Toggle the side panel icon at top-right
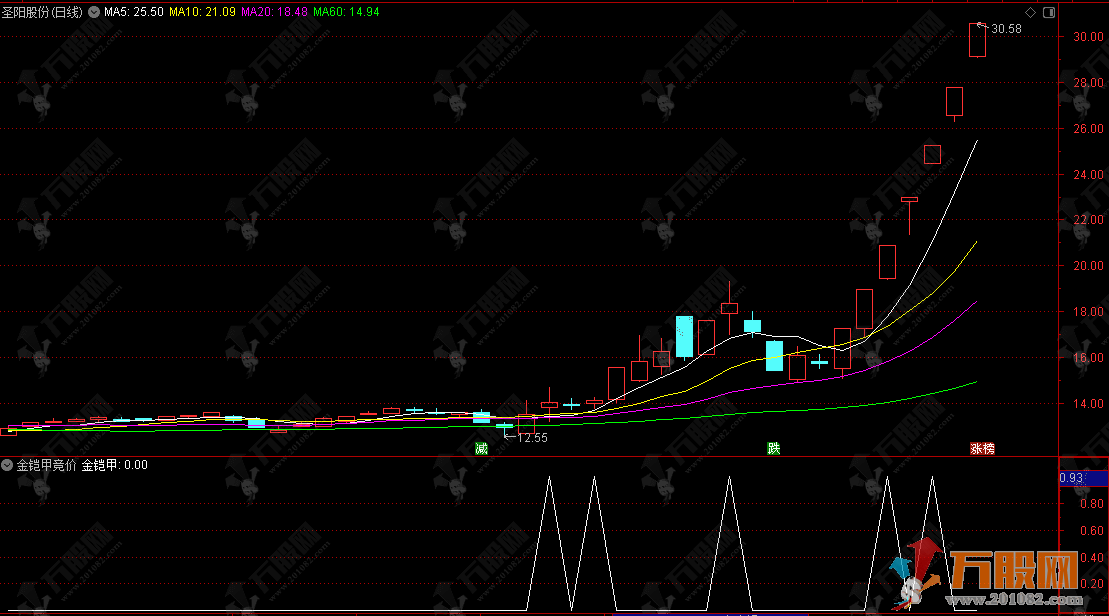This screenshot has width=1109, height=616. click(x=1047, y=13)
